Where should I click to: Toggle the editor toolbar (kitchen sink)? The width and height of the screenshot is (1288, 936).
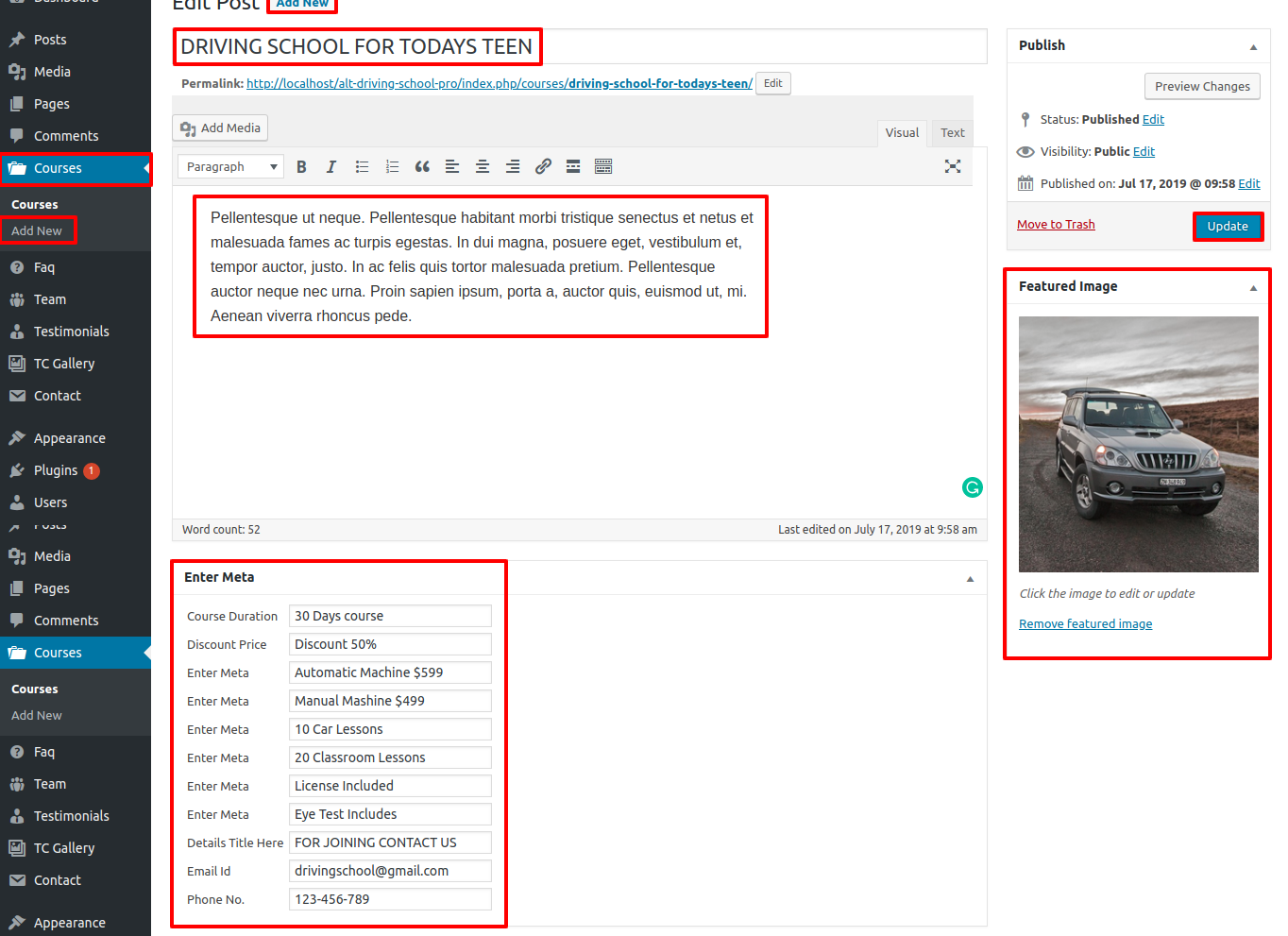pos(603,166)
